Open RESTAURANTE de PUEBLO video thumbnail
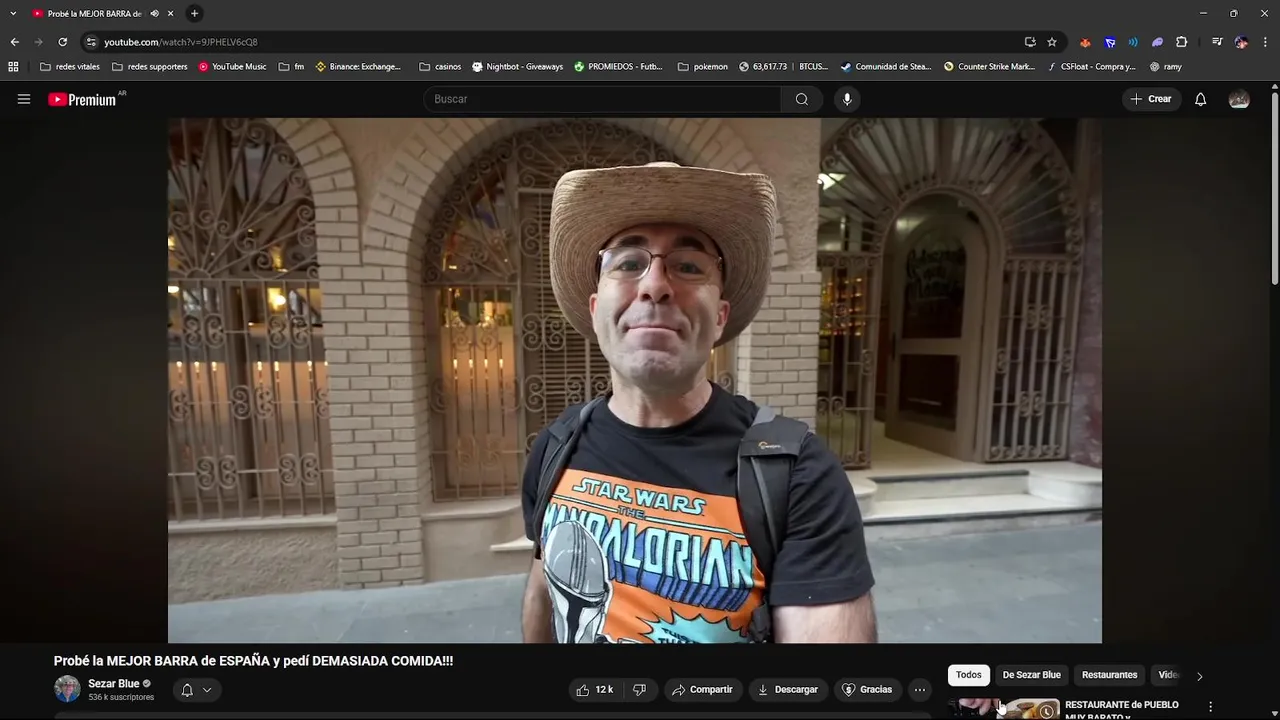Screen dimensions: 1280x720 (x=1004, y=708)
